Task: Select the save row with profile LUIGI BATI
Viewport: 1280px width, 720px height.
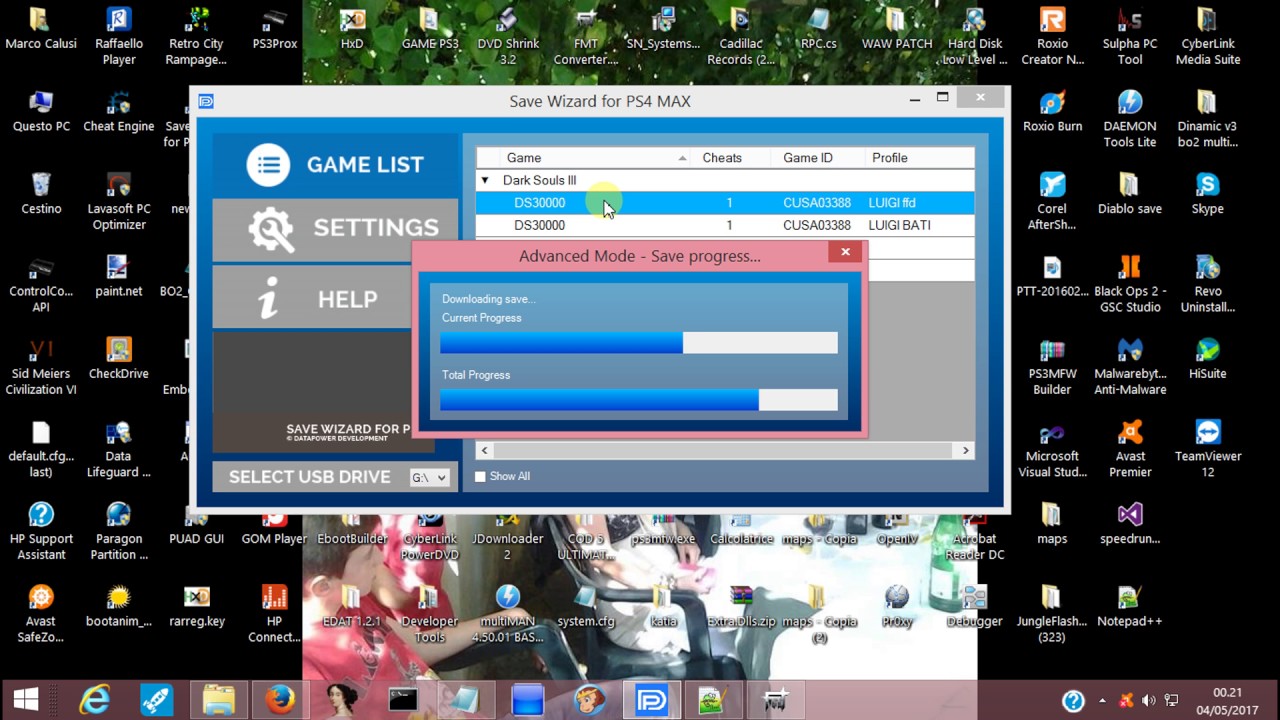Action: (x=725, y=225)
